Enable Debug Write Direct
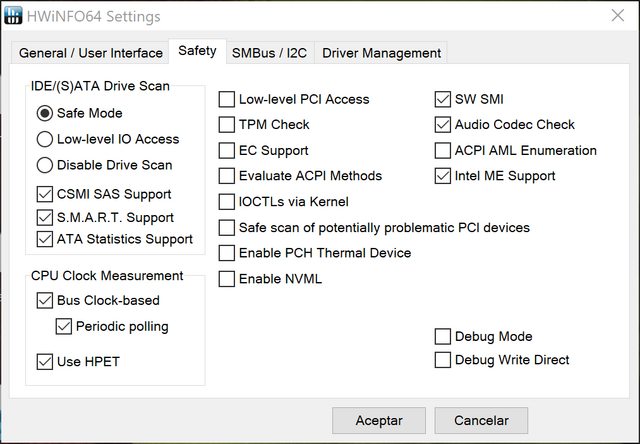 tap(442, 360)
